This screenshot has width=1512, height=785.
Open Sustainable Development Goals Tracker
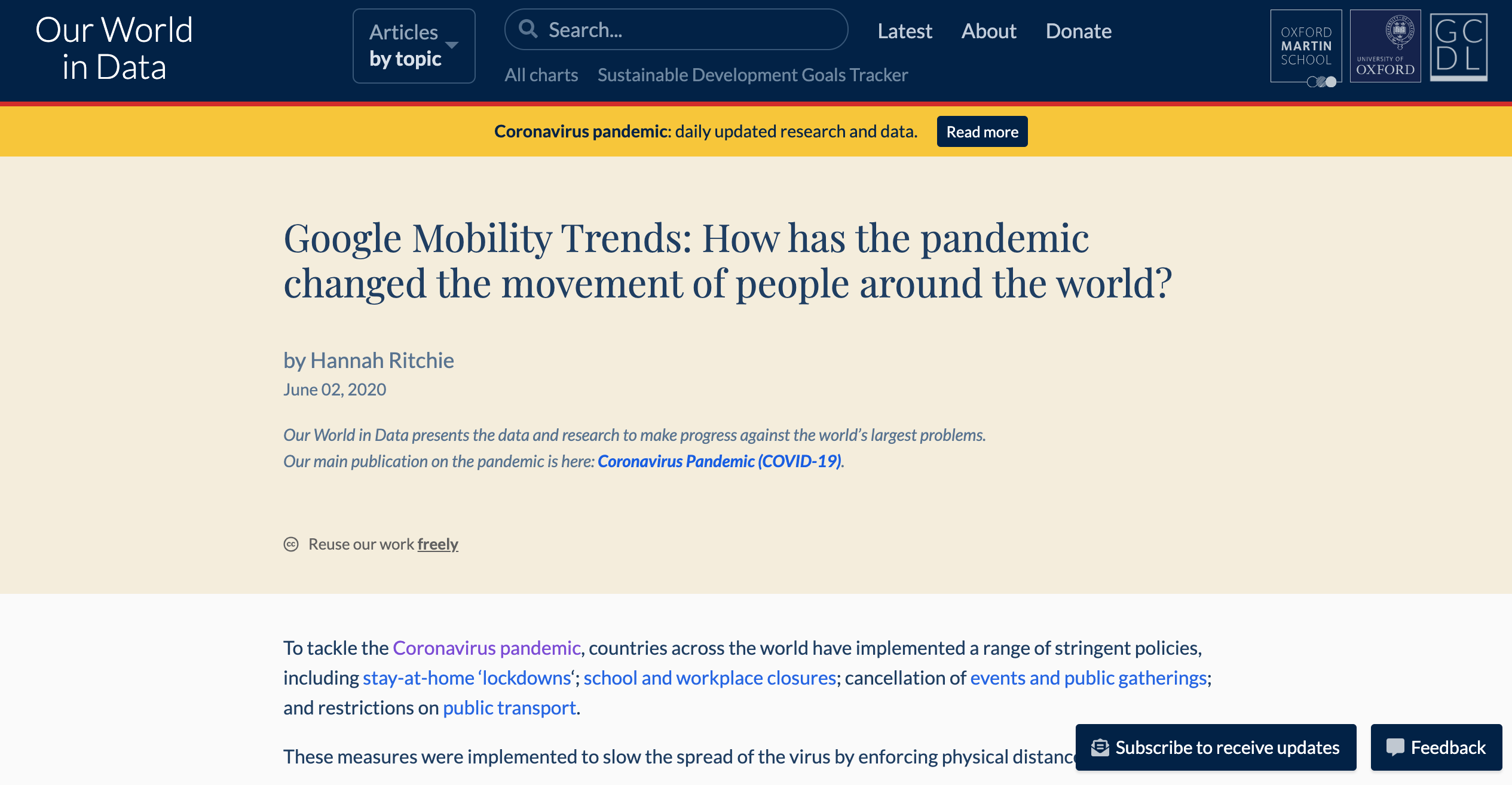752,75
